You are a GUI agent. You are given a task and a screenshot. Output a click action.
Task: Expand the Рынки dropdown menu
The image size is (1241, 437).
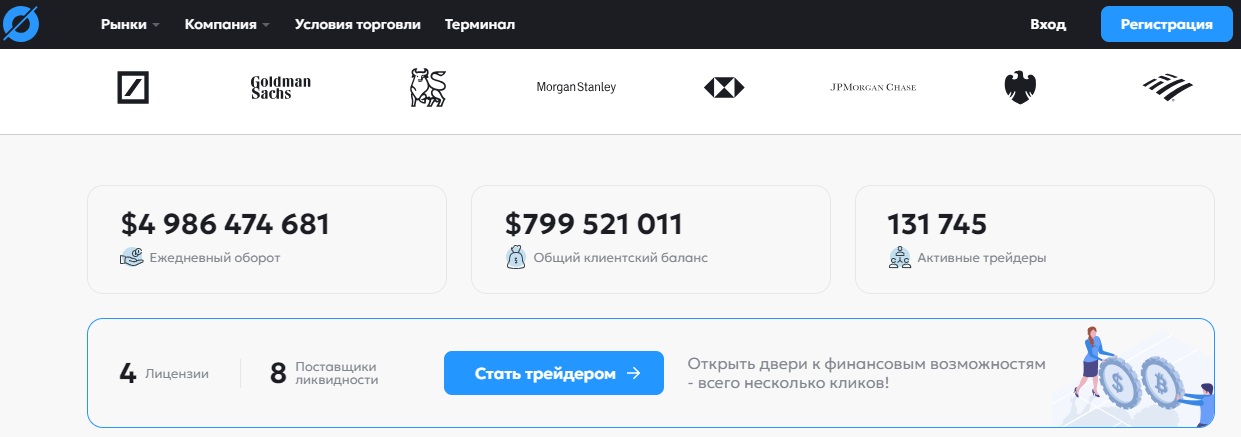130,24
